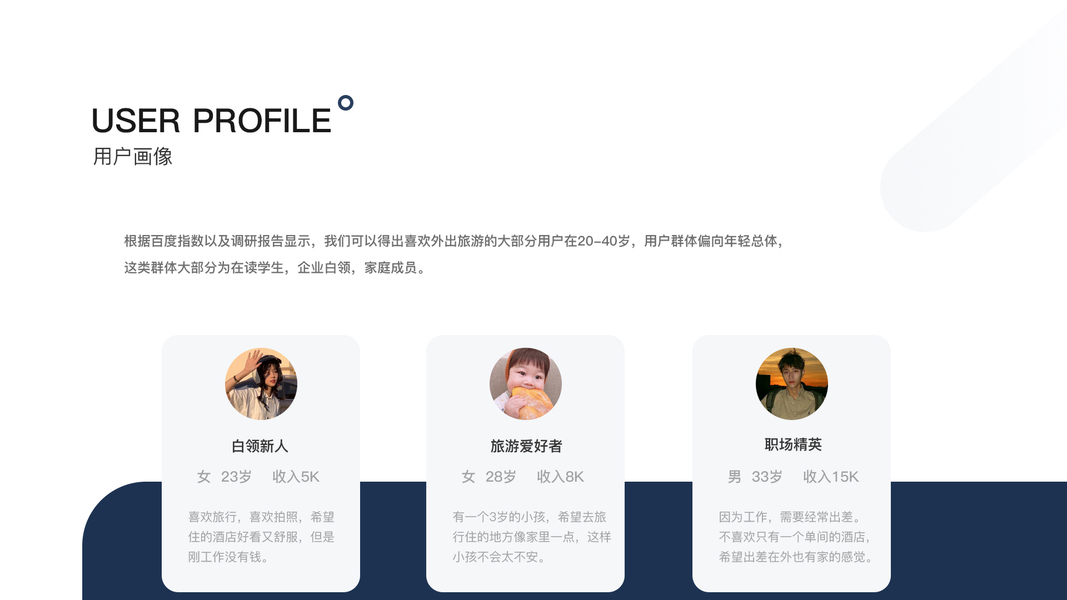This screenshot has height=600, width=1067.
Task: Click the baby avatar for 旅游爱好者
Action: tap(525, 384)
